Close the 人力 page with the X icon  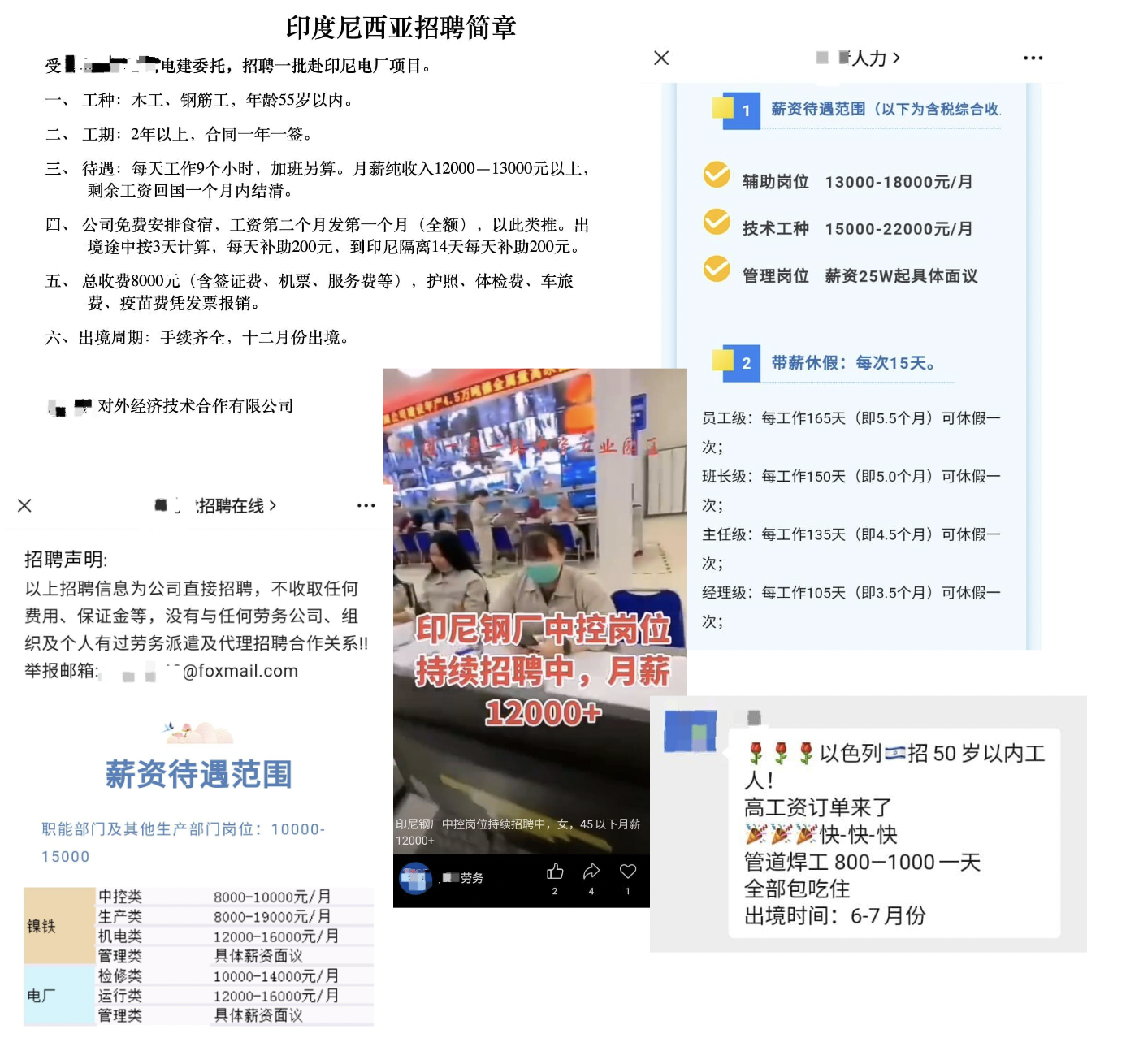tap(661, 58)
